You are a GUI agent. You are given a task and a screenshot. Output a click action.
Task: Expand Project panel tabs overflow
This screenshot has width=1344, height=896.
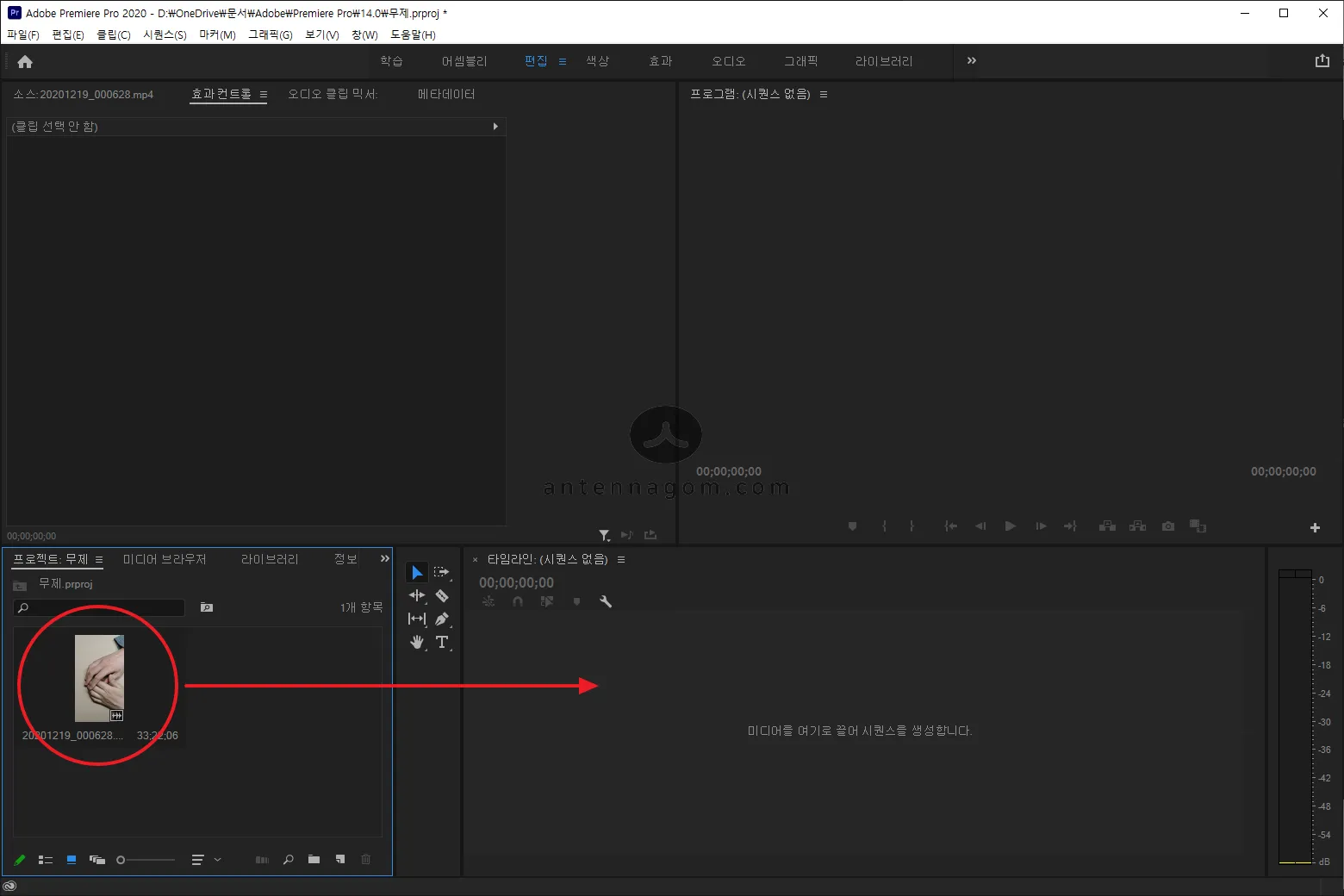(385, 559)
